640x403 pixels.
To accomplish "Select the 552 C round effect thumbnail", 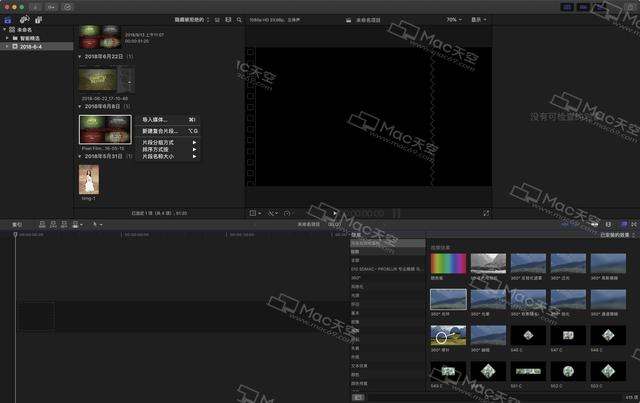I will (568, 371).
